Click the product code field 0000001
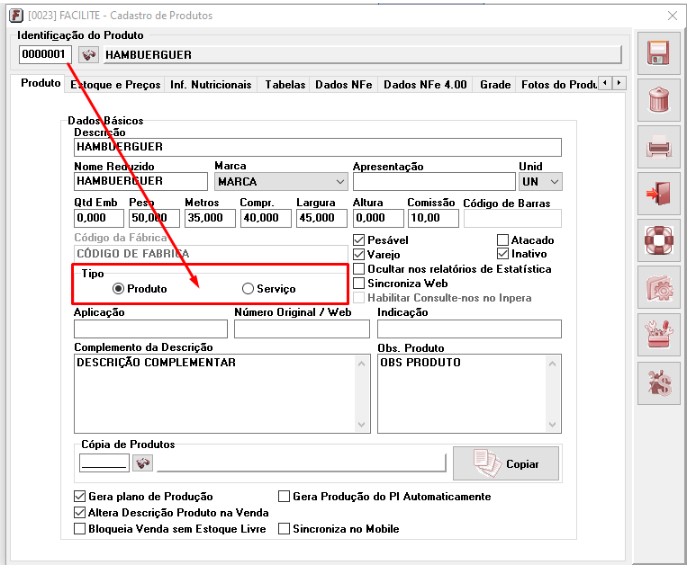Viewport: 689px width, 568px height. [x=45, y=54]
